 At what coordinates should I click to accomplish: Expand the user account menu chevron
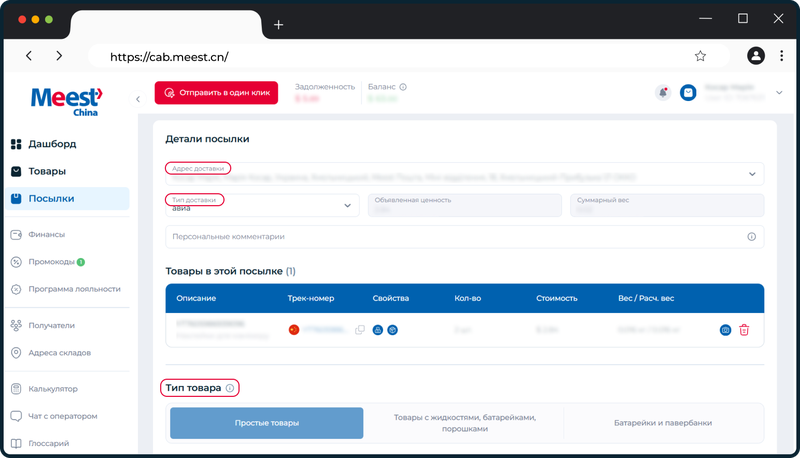click(x=779, y=93)
